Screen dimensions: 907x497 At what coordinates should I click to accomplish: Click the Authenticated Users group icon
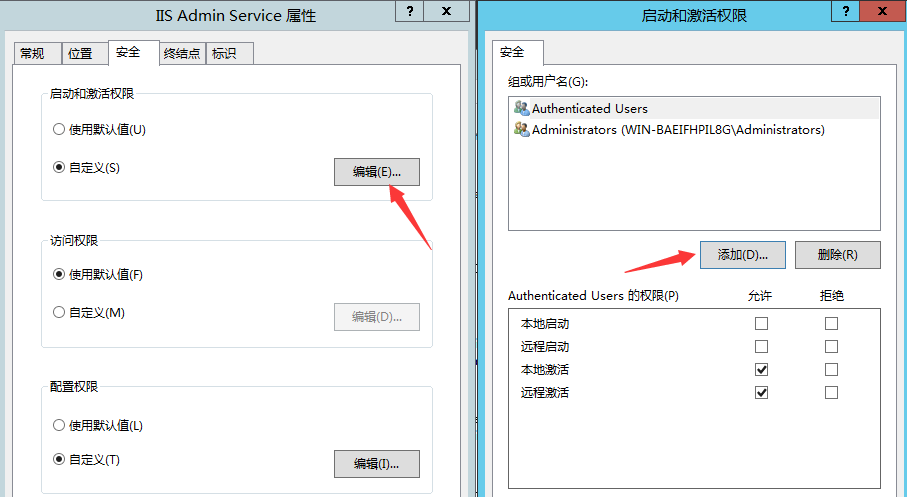pyautogui.click(x=521, y=108)
